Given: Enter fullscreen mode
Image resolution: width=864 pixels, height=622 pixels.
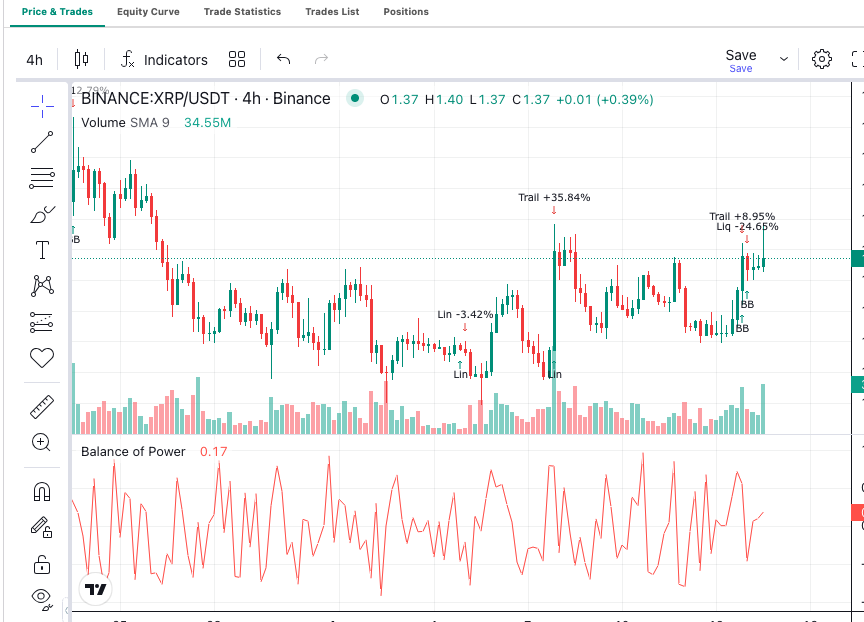Looking at the screenshot, I should coord(857,59).
